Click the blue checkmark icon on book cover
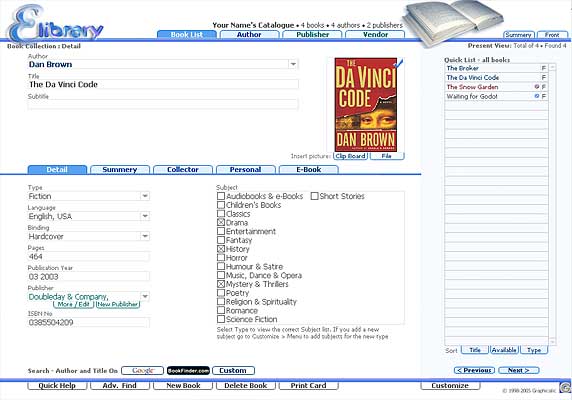This screenshot has height=400, width=572. (x=399, y=63)
